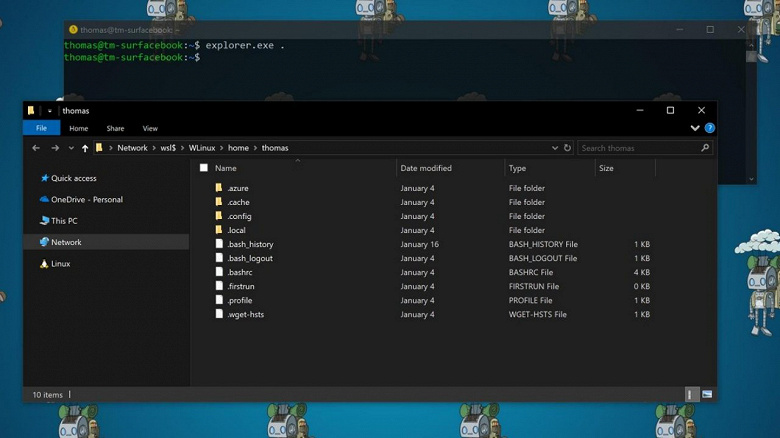Sort by the Date modified column header
Screen dimensions: 780x438
click(x=426, y=168)
